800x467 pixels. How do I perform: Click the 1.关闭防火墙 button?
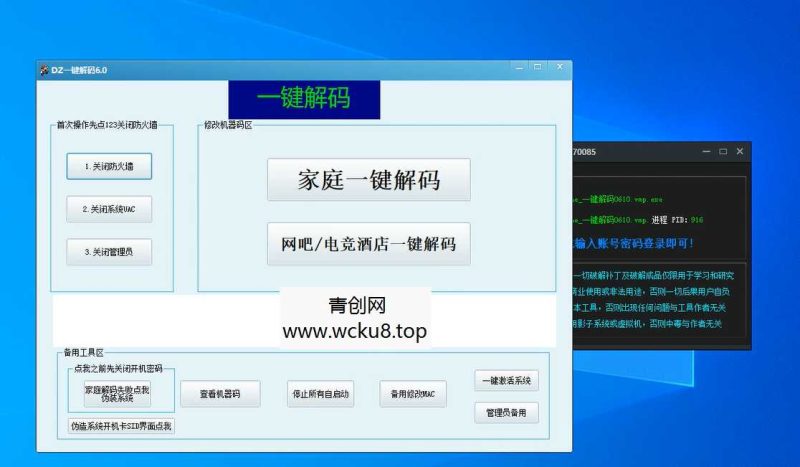click(109, 166)
